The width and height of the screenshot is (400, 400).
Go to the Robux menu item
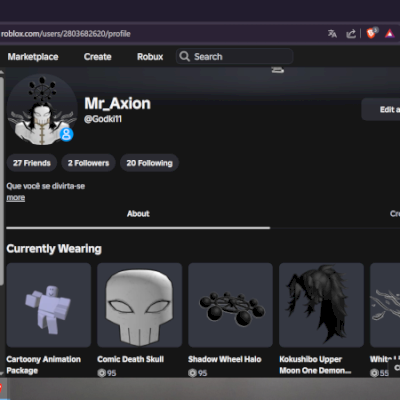point(150,57)
